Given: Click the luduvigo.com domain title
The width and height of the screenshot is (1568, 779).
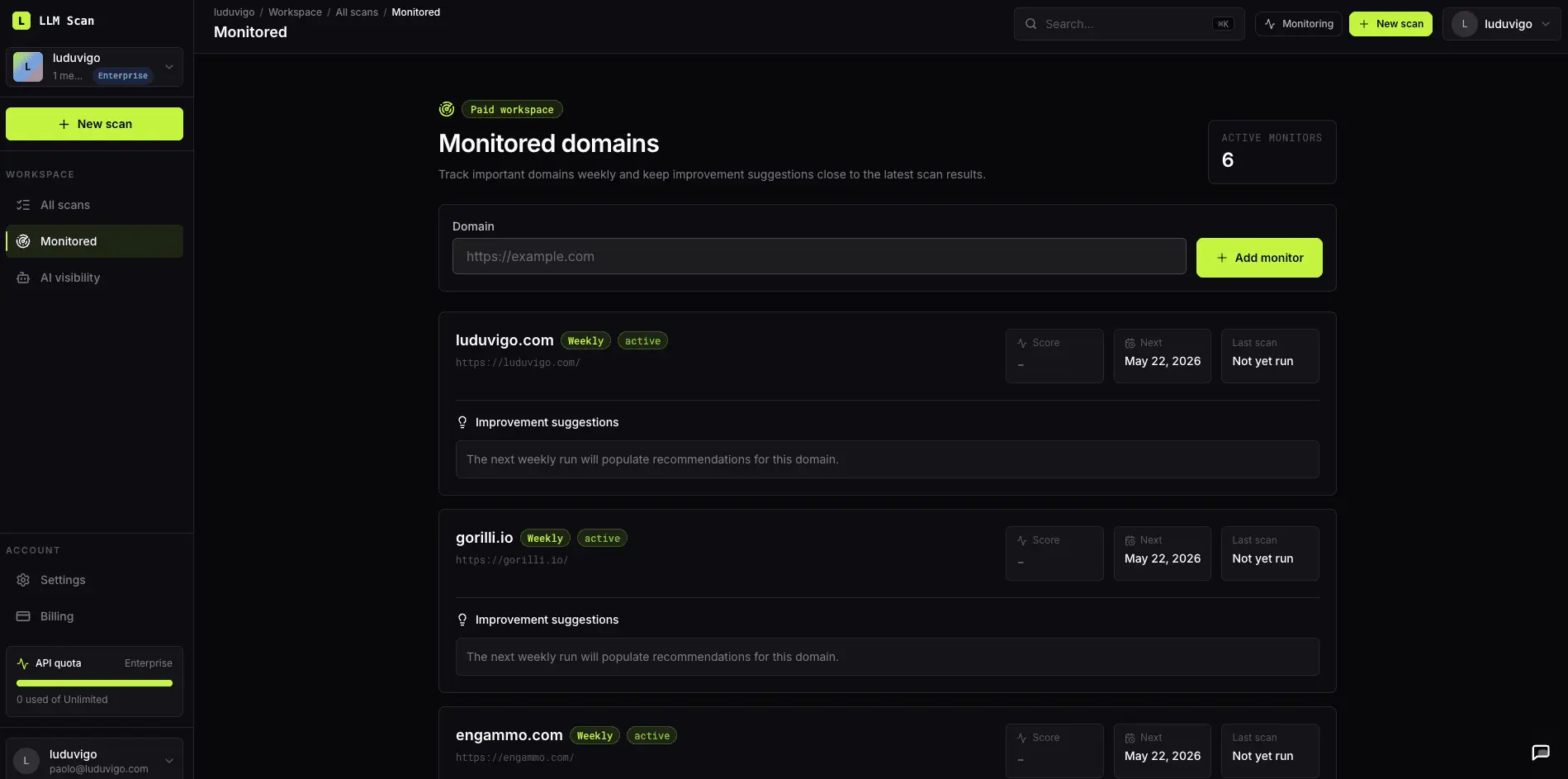Looking at the screenshot, I should pos(505,340).
